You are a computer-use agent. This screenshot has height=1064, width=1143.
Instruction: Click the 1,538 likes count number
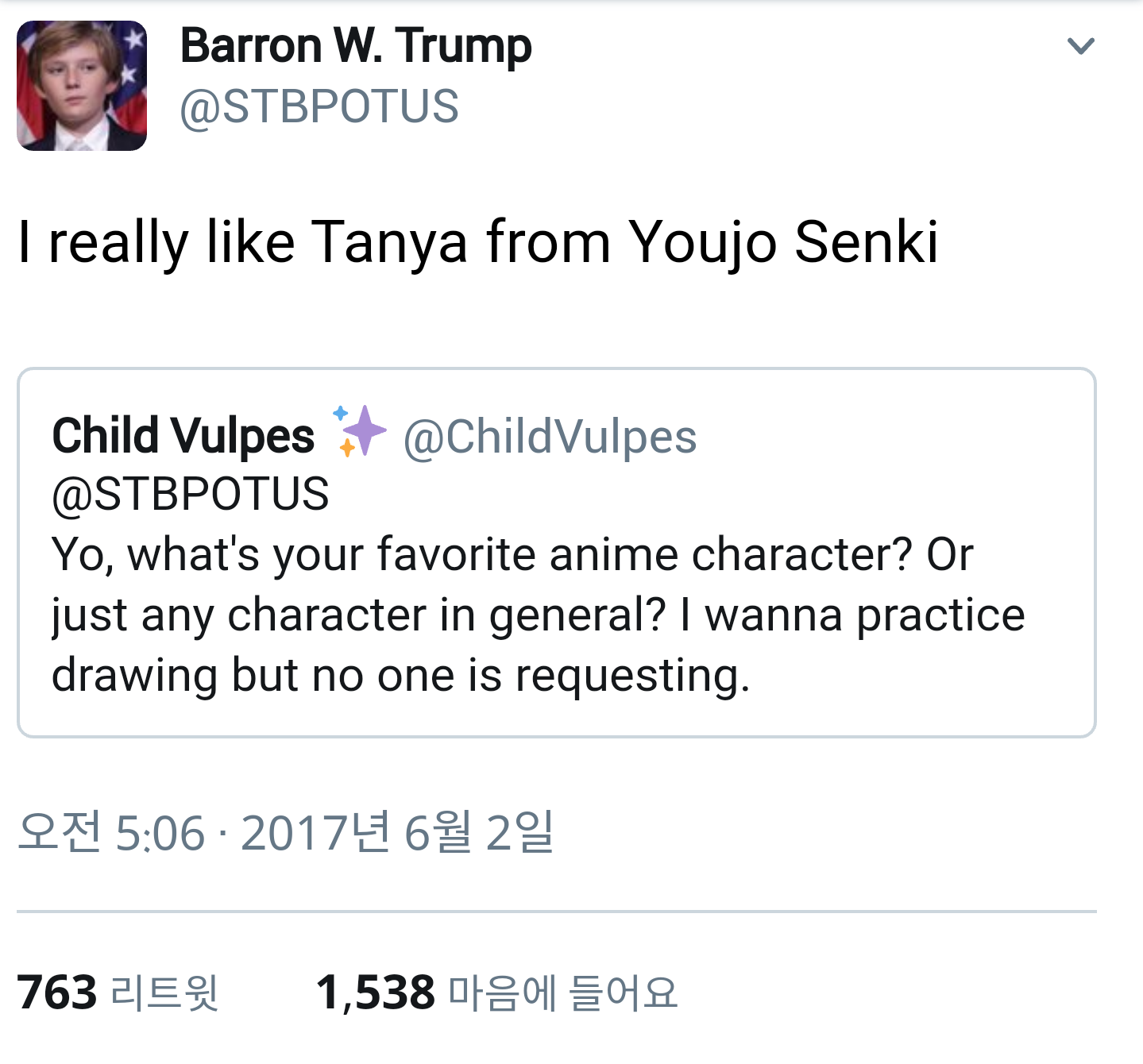coord(376,993)
